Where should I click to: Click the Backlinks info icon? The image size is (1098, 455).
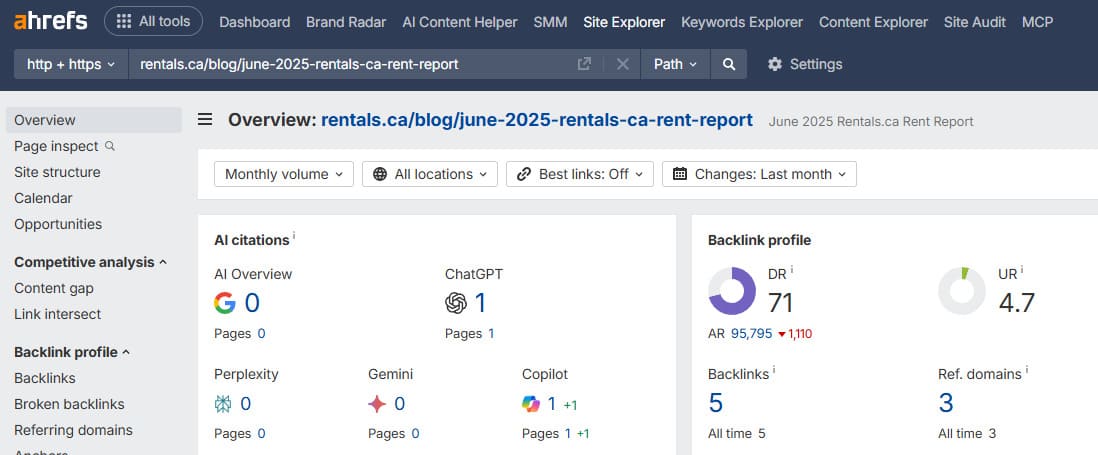point(774,369)
